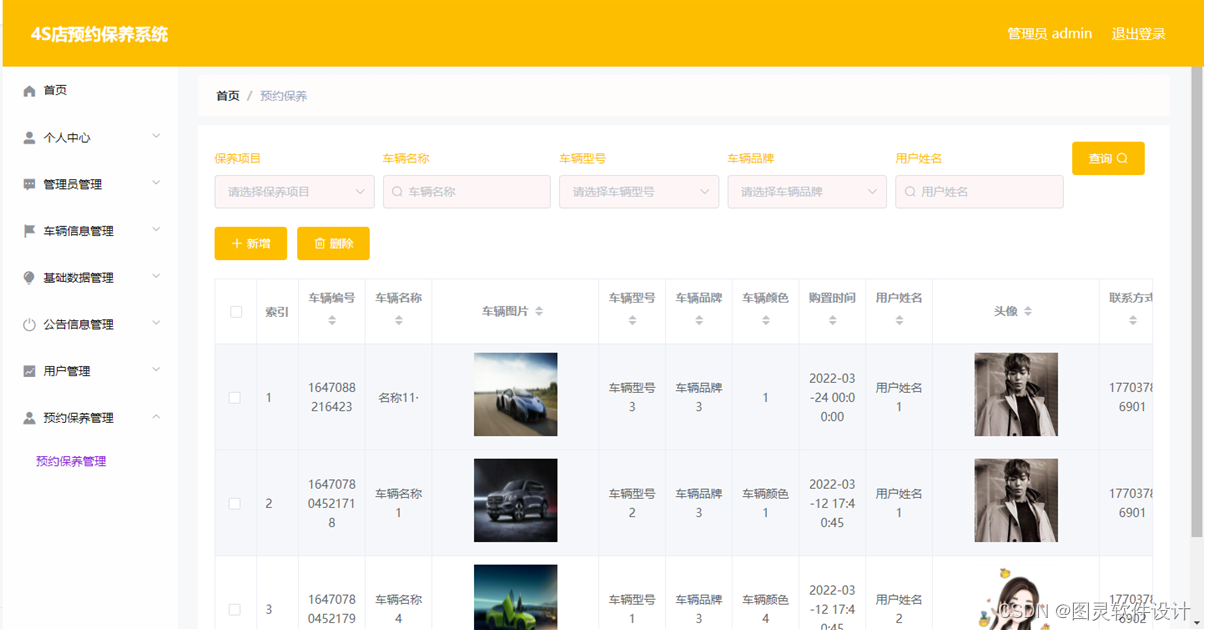Click the 管理员管理 monitor icon
Screen dimensions: 1206x630
[x=28, y=183]
